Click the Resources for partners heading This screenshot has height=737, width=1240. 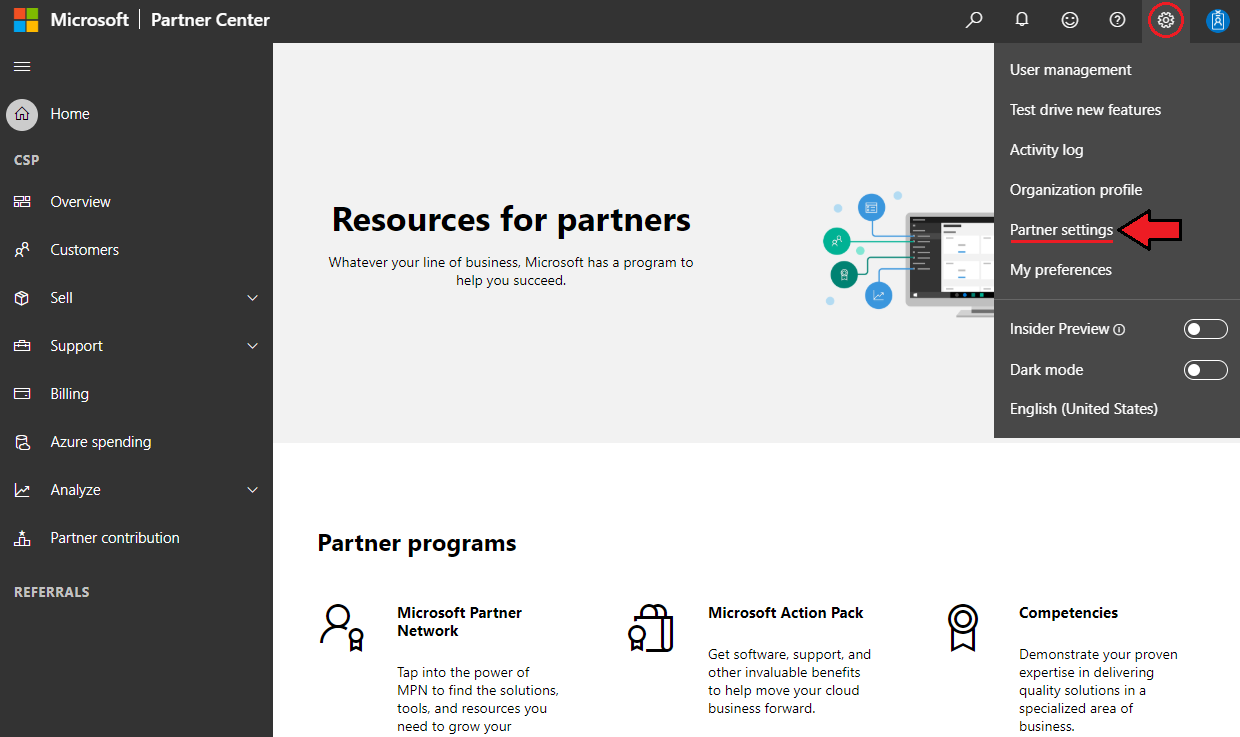click(511, 219)
